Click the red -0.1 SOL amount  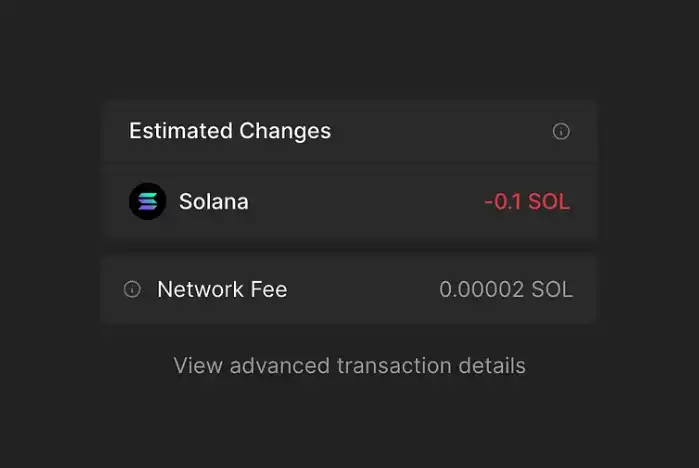pos(526,201)
